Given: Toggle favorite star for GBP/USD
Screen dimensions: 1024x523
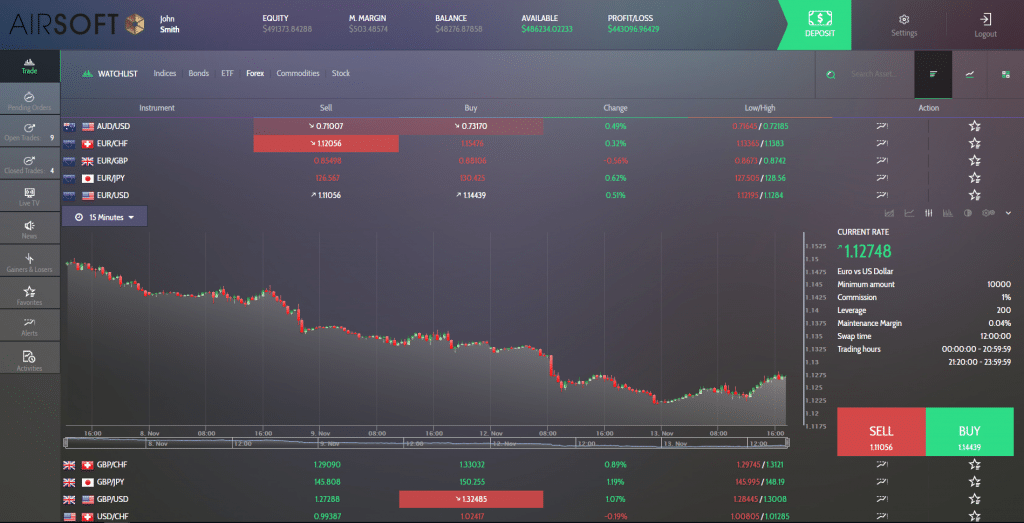Looking at the screenshot, I should 974,499.
